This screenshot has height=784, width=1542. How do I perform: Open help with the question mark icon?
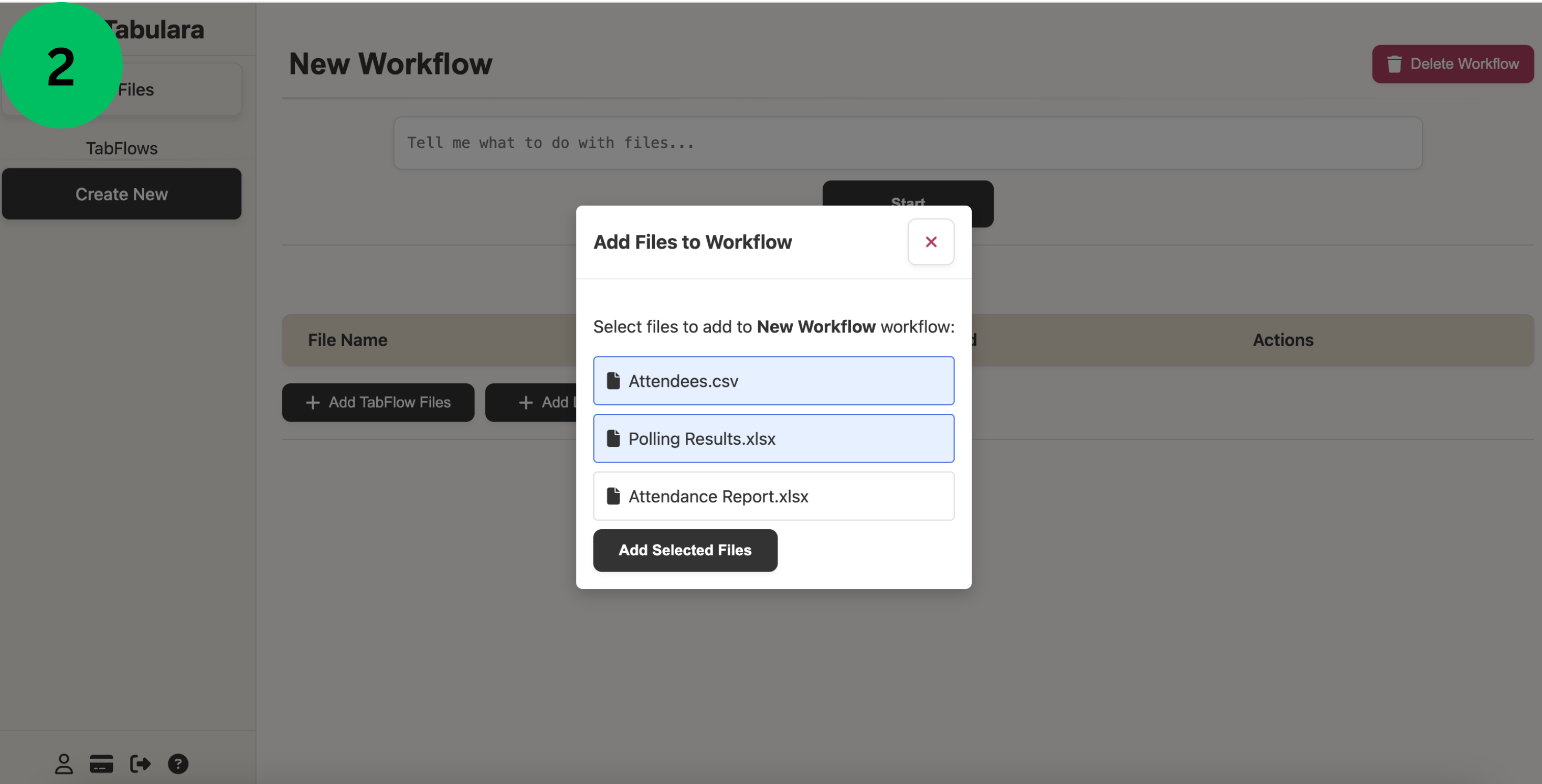tap(178, 764)
